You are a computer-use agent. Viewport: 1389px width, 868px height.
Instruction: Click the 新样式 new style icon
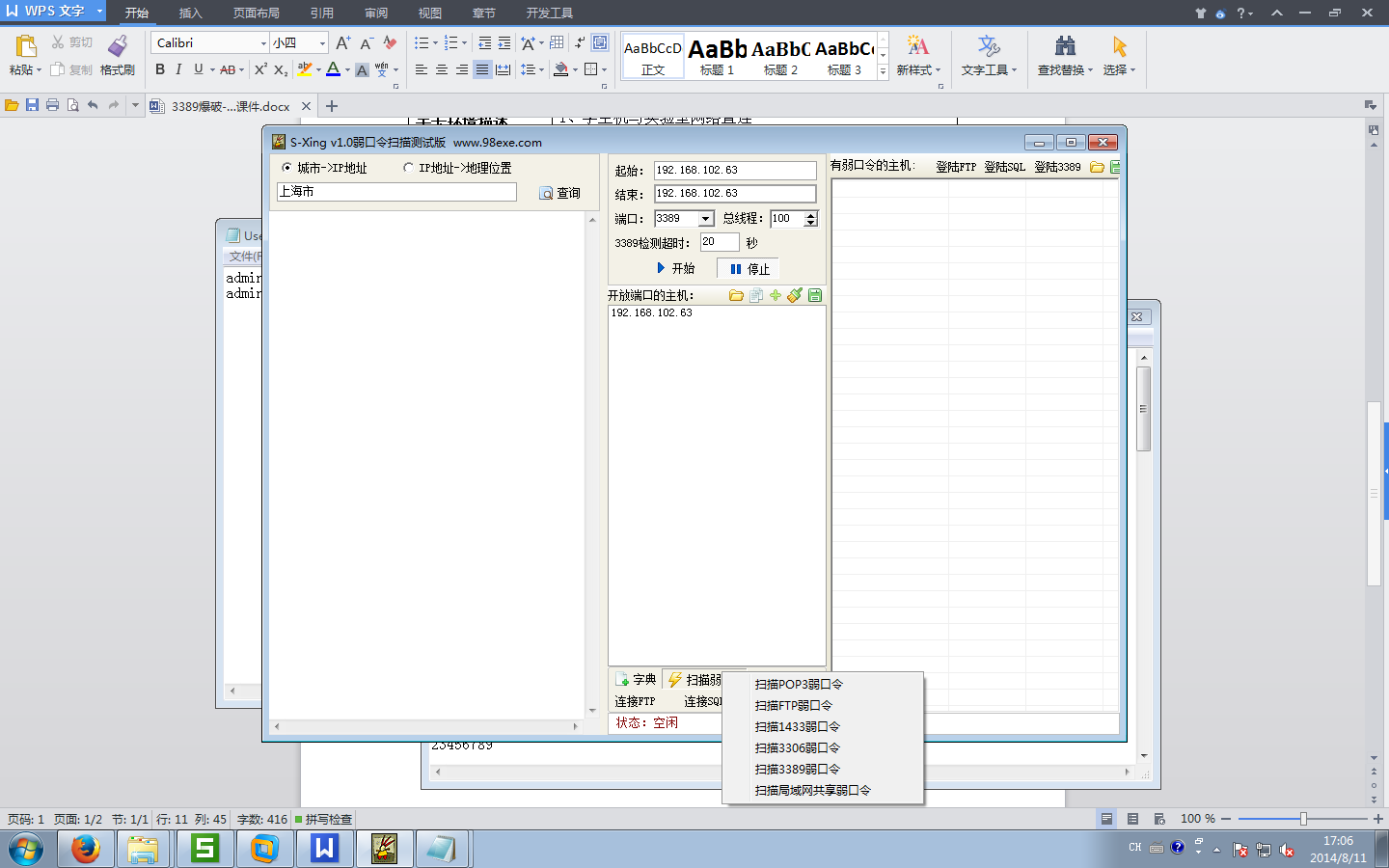(917, 45)
